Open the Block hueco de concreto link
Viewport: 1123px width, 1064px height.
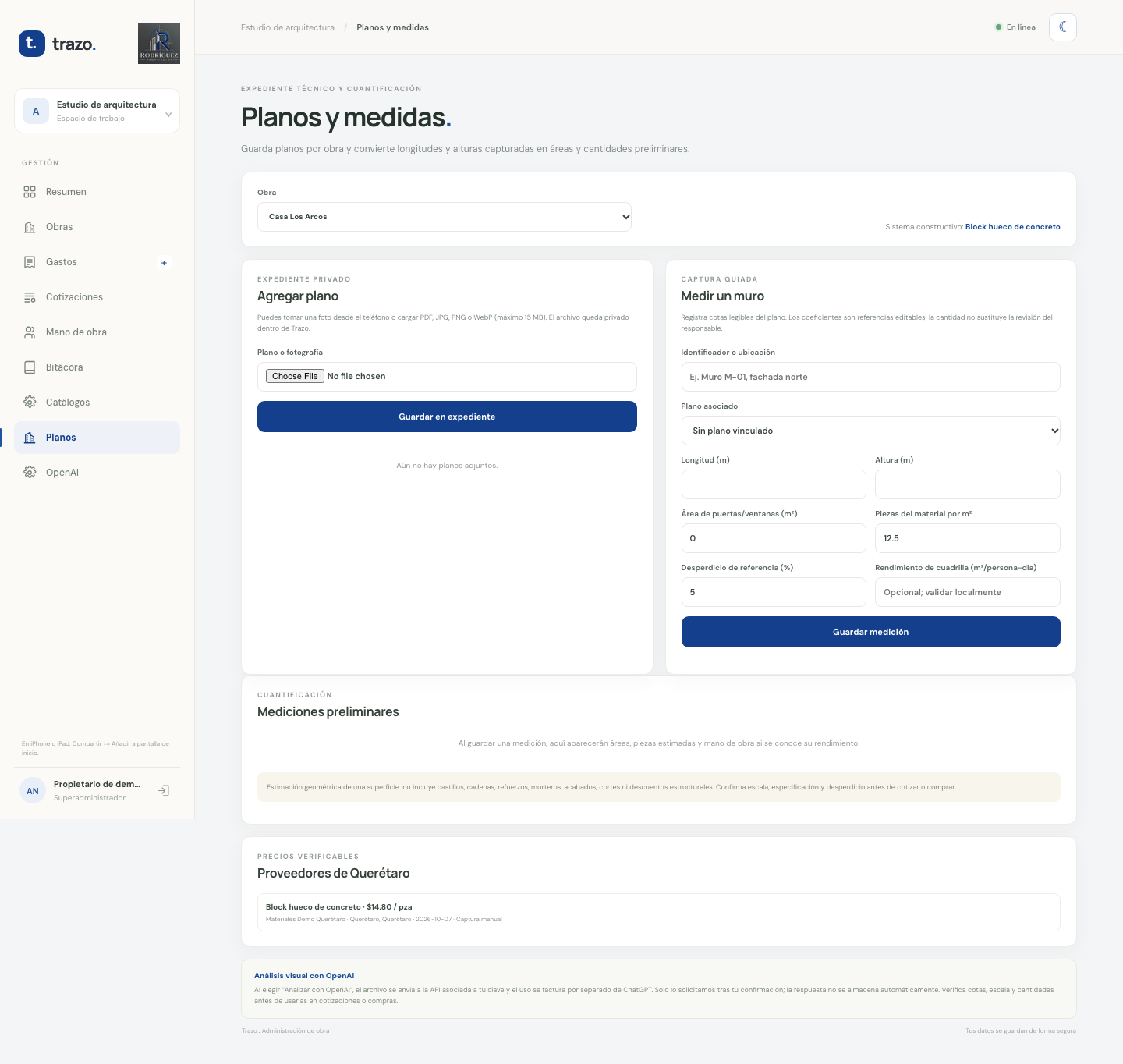pyautogui.click(x=1012, y=227)
